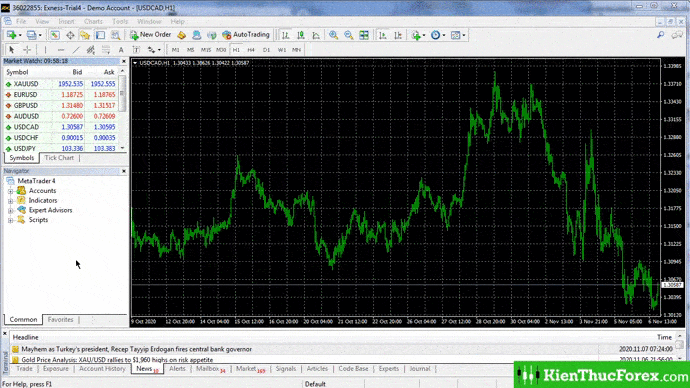Open the Indicators list icon
The image size is (690, 388).
[416, 35]
